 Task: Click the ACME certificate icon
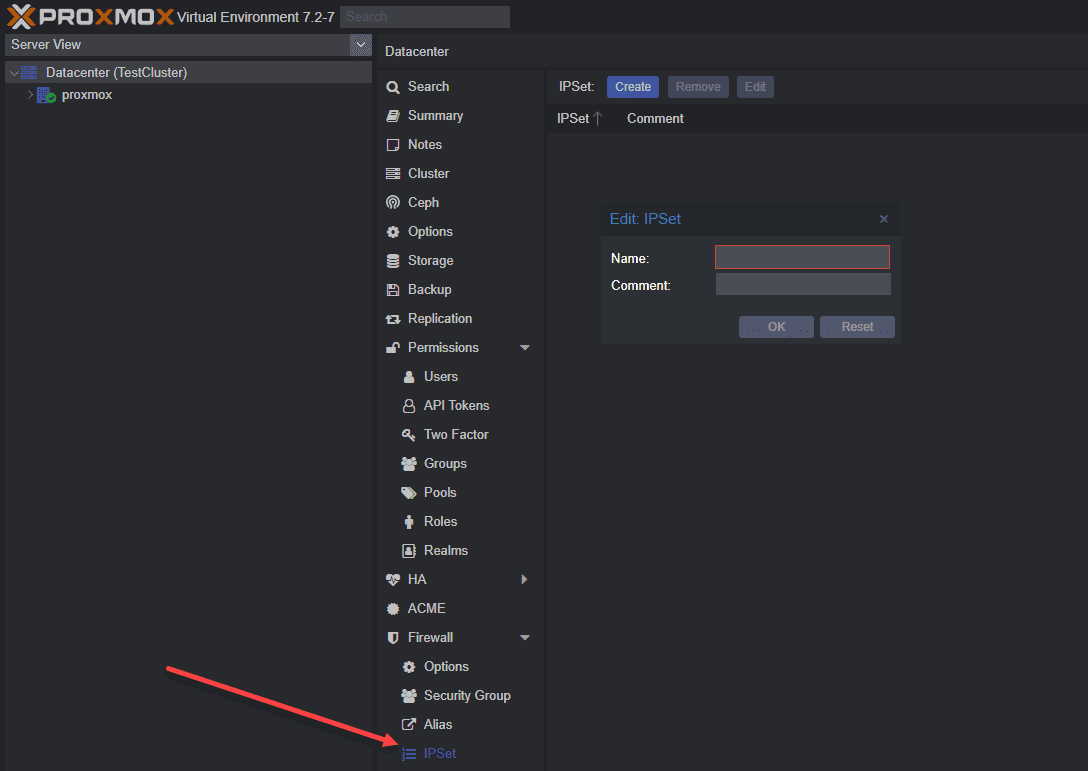point(393,609)
